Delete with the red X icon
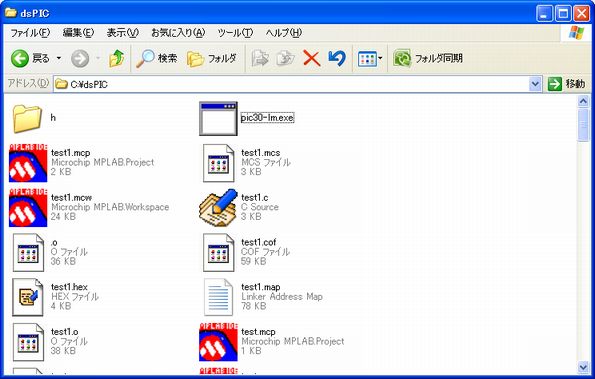595x379 pixels. pyautogui.click(x=312, y=58)
